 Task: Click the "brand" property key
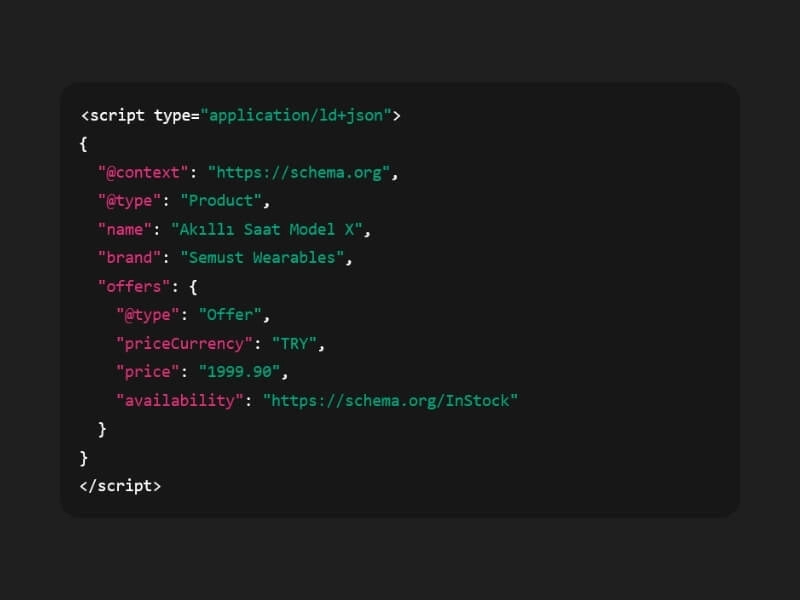(x=128, y=258)
